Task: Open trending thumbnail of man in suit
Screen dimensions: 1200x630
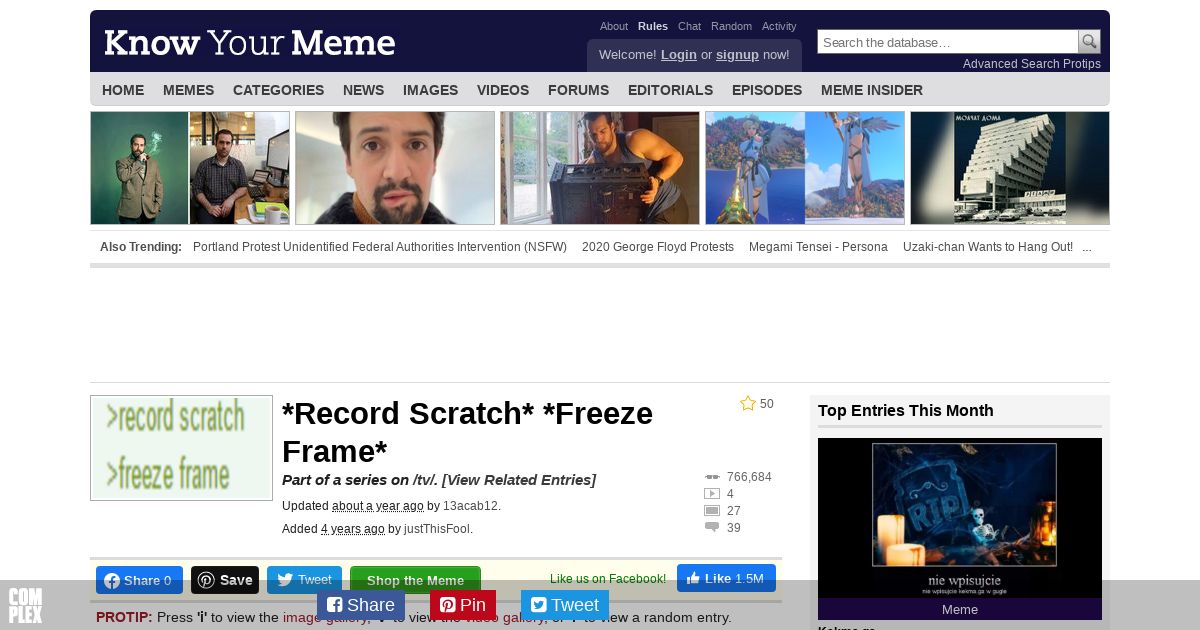Action: click(x=190, y=168)
